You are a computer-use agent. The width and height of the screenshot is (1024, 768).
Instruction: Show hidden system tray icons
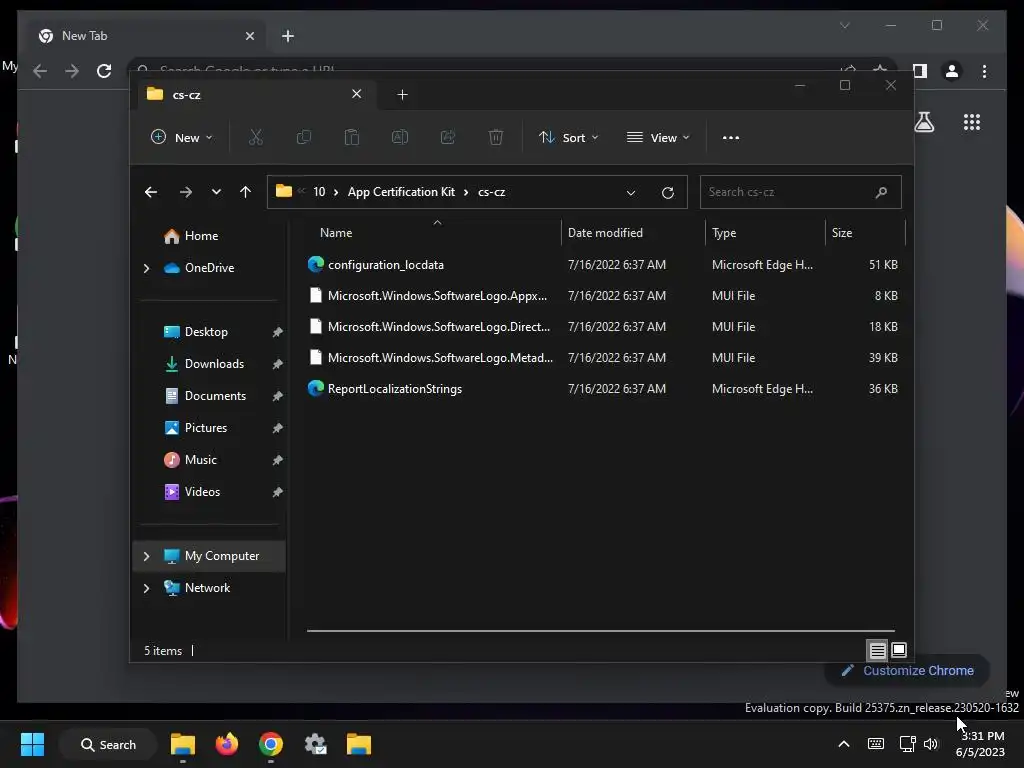point(844,744)
